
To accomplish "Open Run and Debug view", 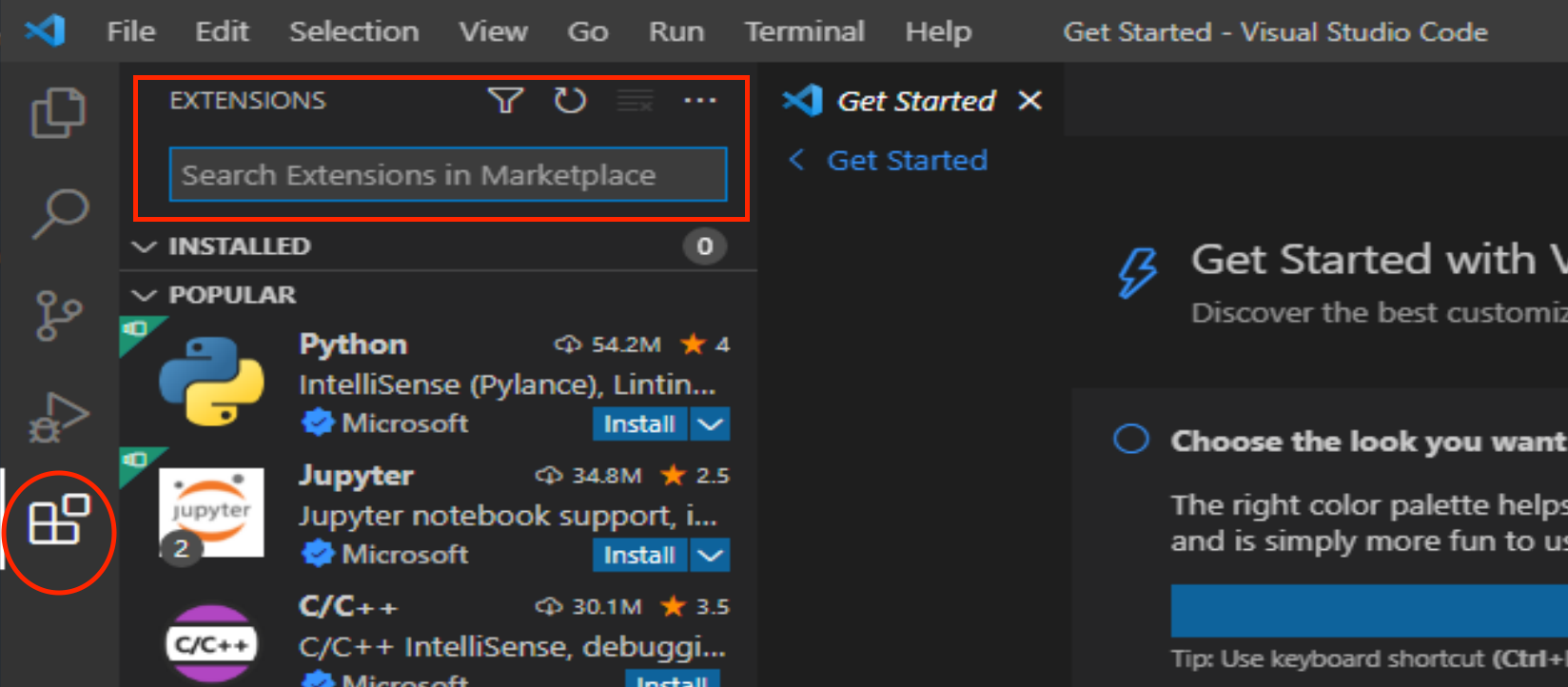I will coord(59,417).
